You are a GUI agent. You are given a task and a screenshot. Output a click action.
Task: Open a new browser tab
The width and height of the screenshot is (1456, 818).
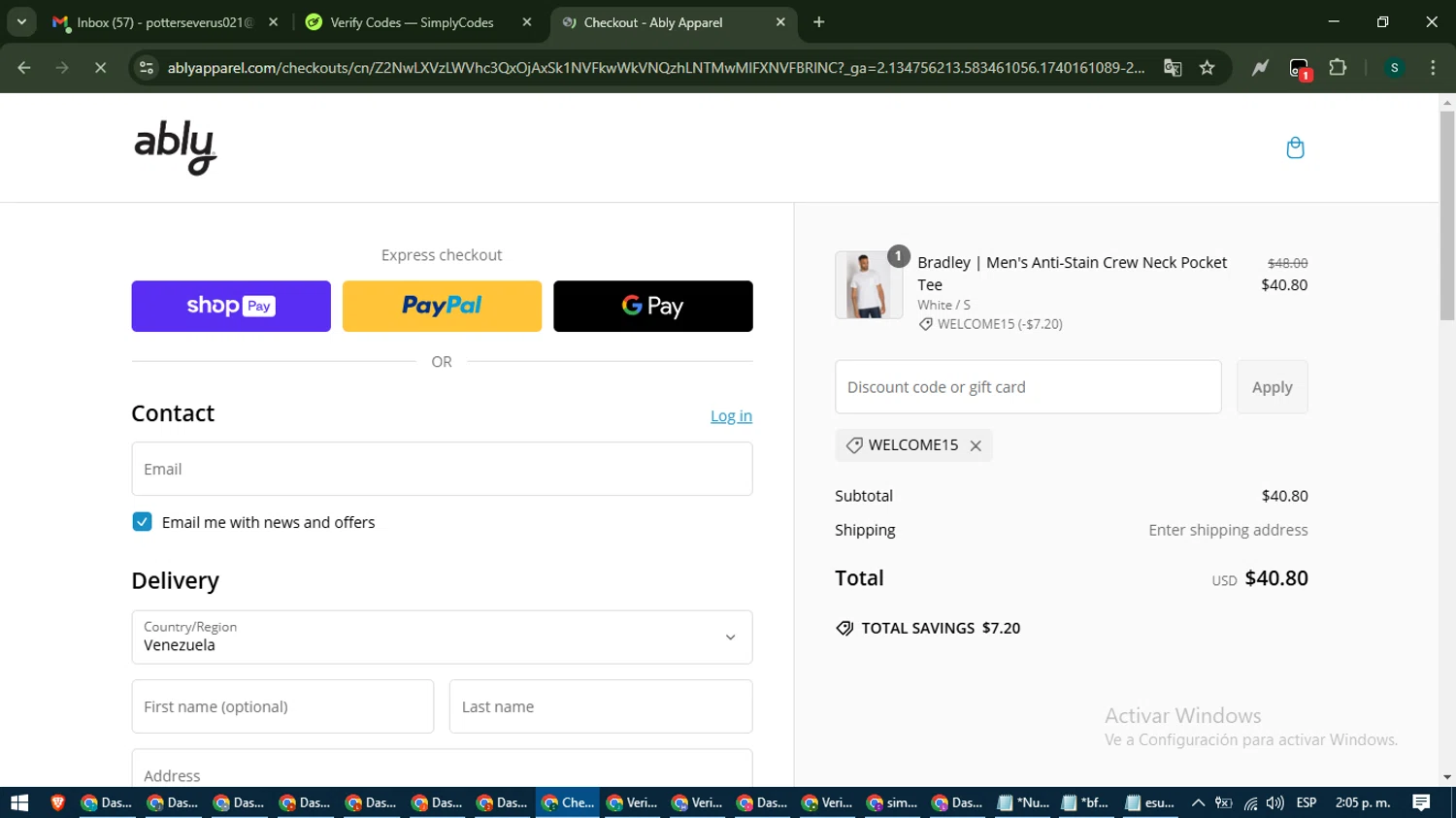[819, 22]
